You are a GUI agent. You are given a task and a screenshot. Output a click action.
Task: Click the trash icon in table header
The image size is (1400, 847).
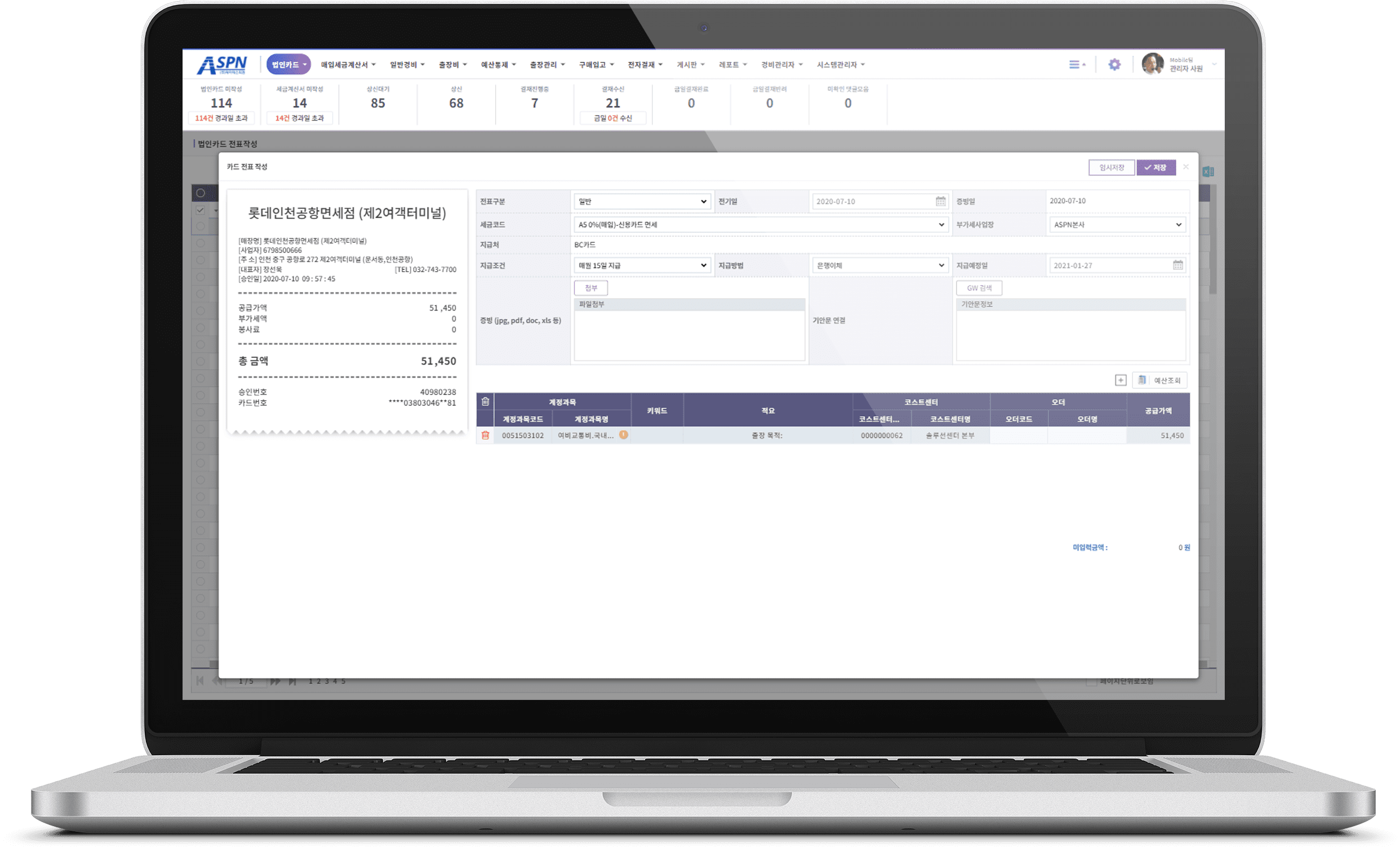pos(485,402)
